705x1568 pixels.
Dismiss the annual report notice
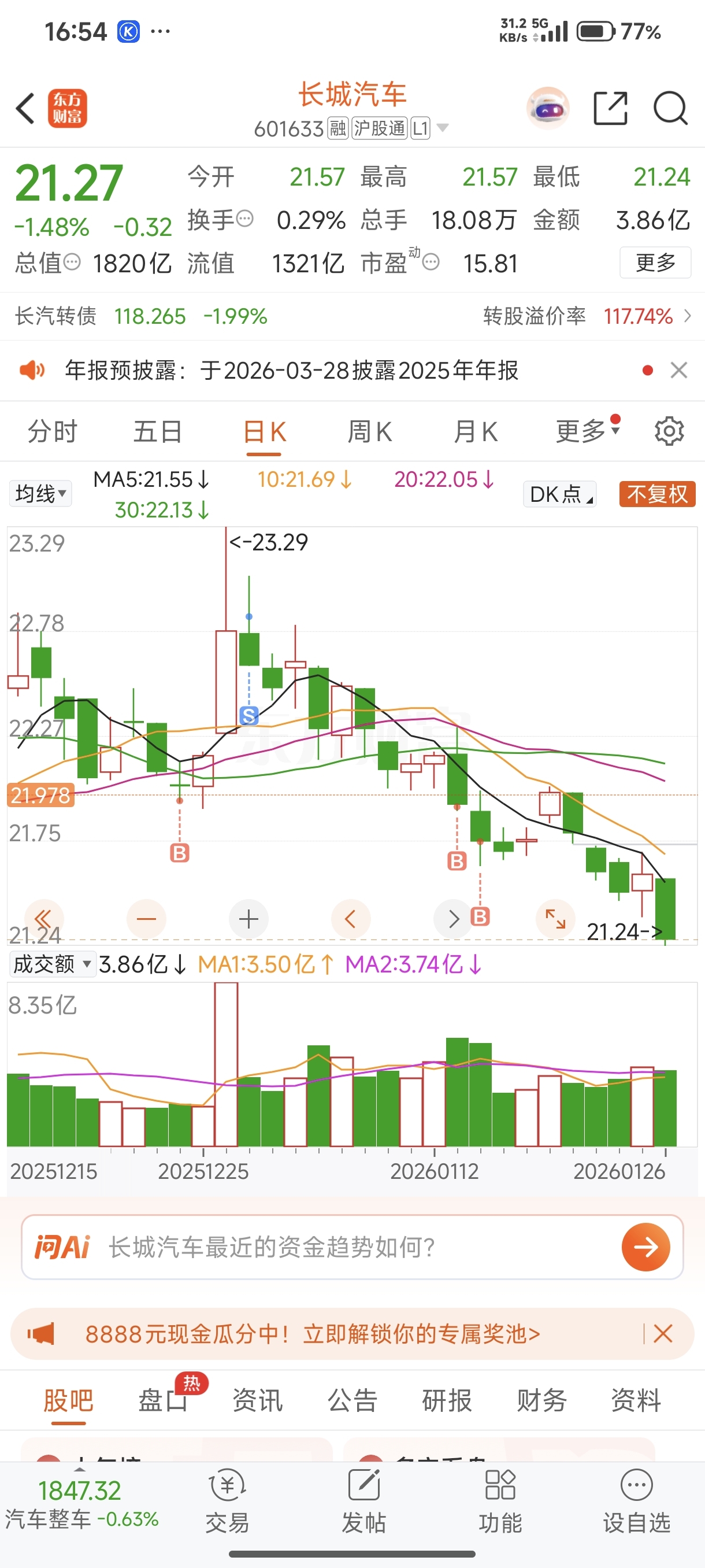click(679, 369)
